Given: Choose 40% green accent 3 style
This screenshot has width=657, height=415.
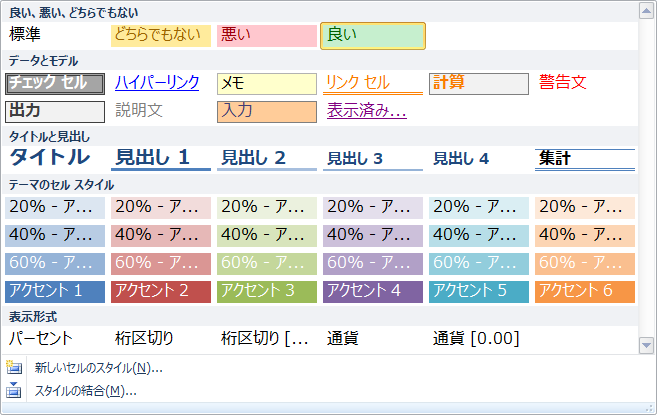Looking at the screenshot, I should click(x=267, y=236).
